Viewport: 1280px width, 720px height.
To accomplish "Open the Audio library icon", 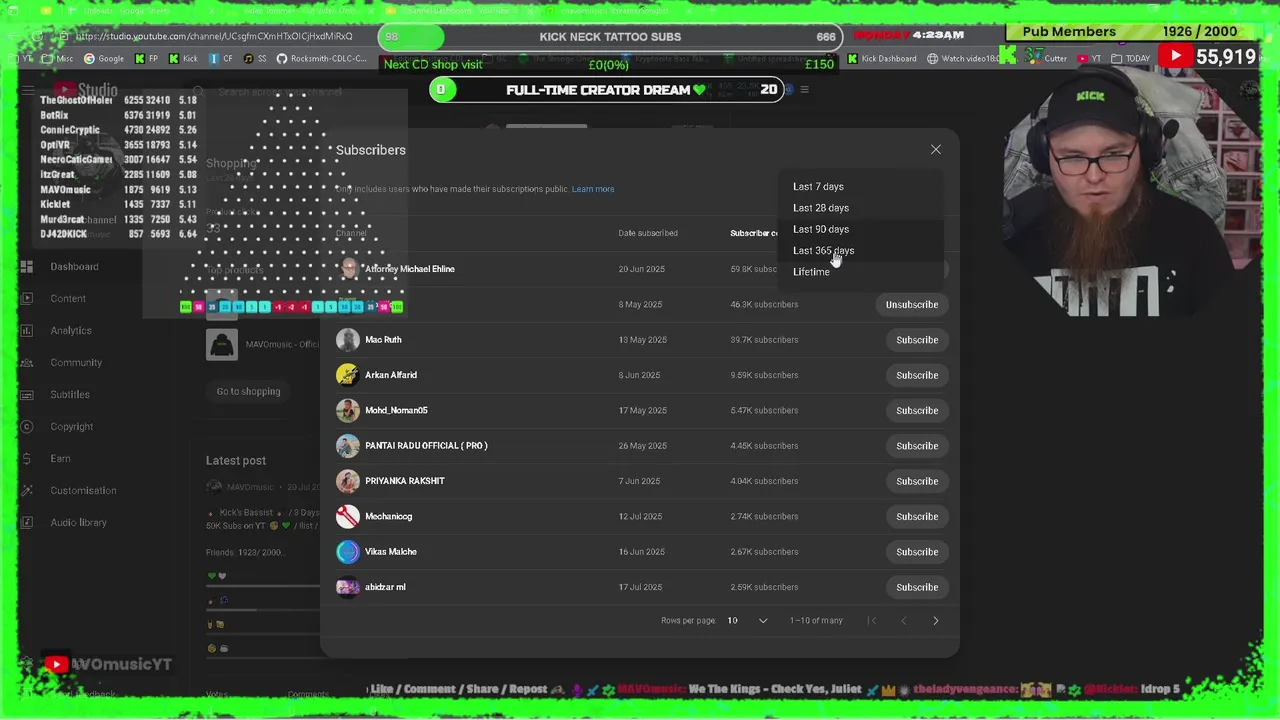I will [x=26, y=523].
